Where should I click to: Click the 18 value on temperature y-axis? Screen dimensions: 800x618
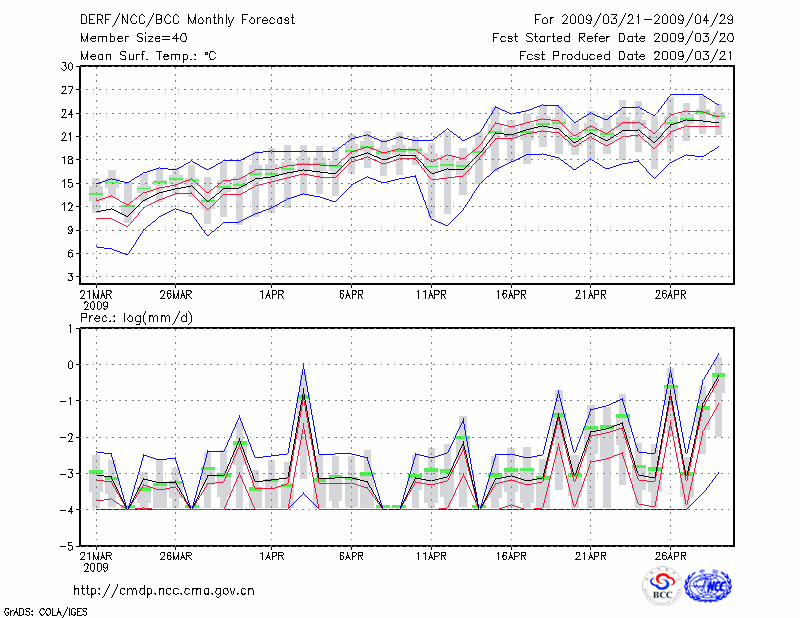click(x=67, y=160)
